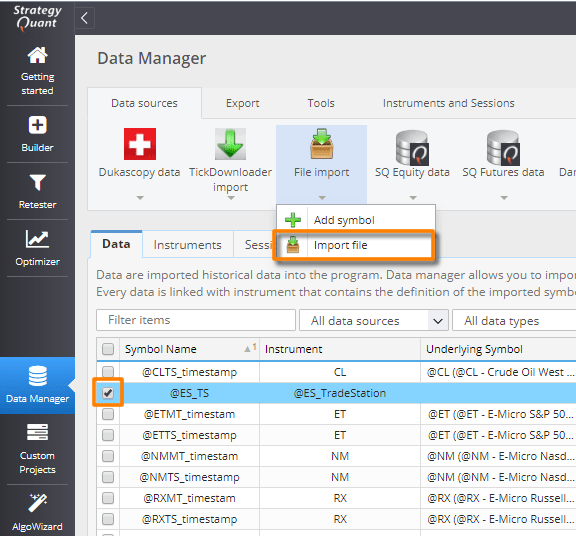This screenshot has width=576, height=536.
Task: Click the @ES_TS symbol name
Action: click(x=189, y=393)
